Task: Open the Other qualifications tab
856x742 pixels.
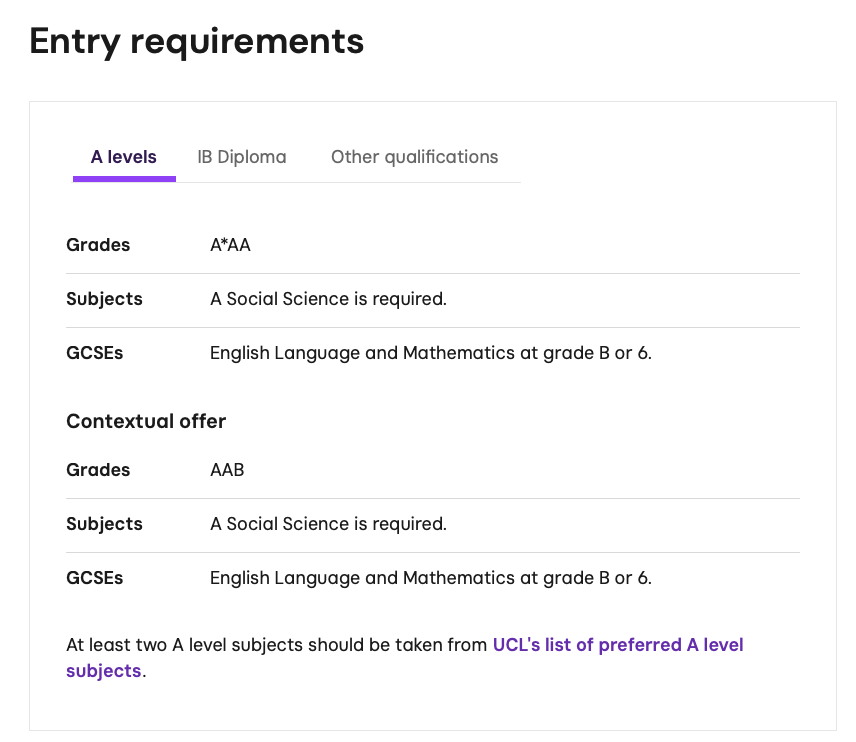Action: (x=414, y=157)
